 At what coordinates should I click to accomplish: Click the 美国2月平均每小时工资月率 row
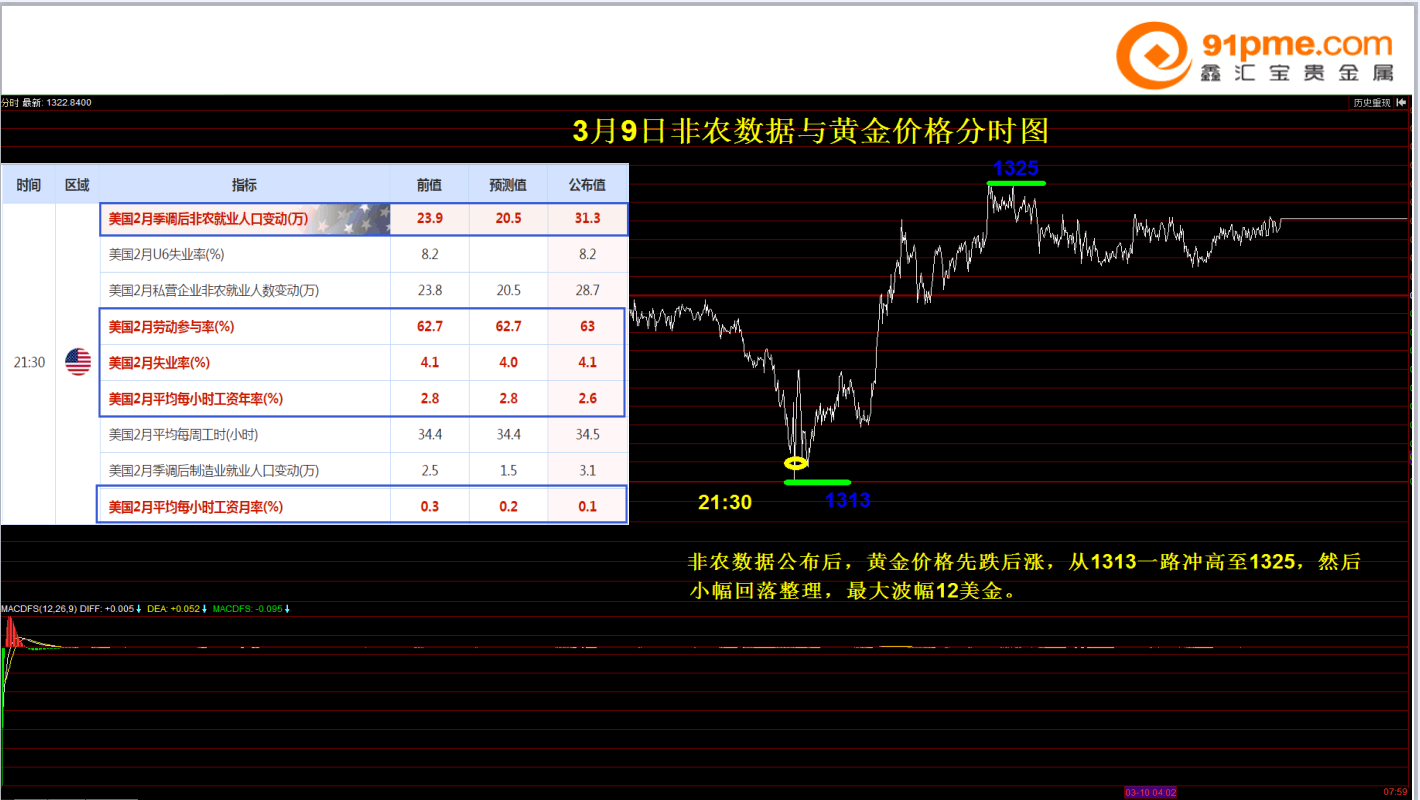coord(196,507)
